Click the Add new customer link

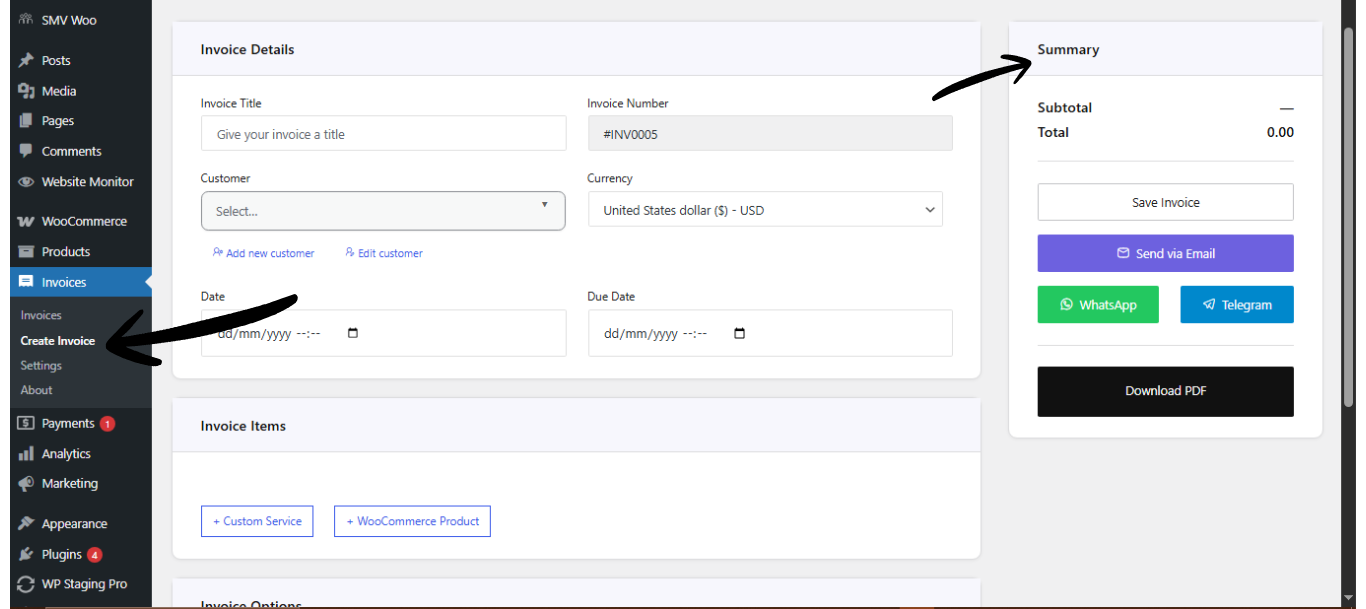pos(264,254)
